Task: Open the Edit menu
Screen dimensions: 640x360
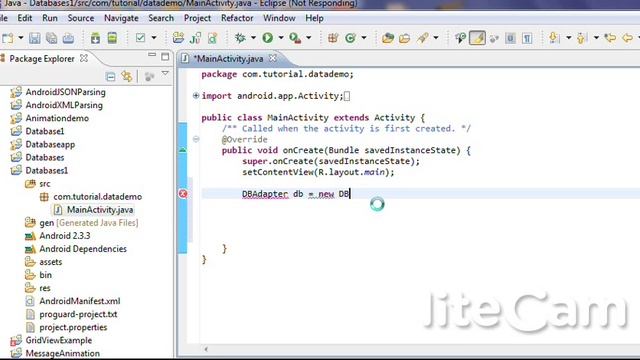Action: pos(24,18)
